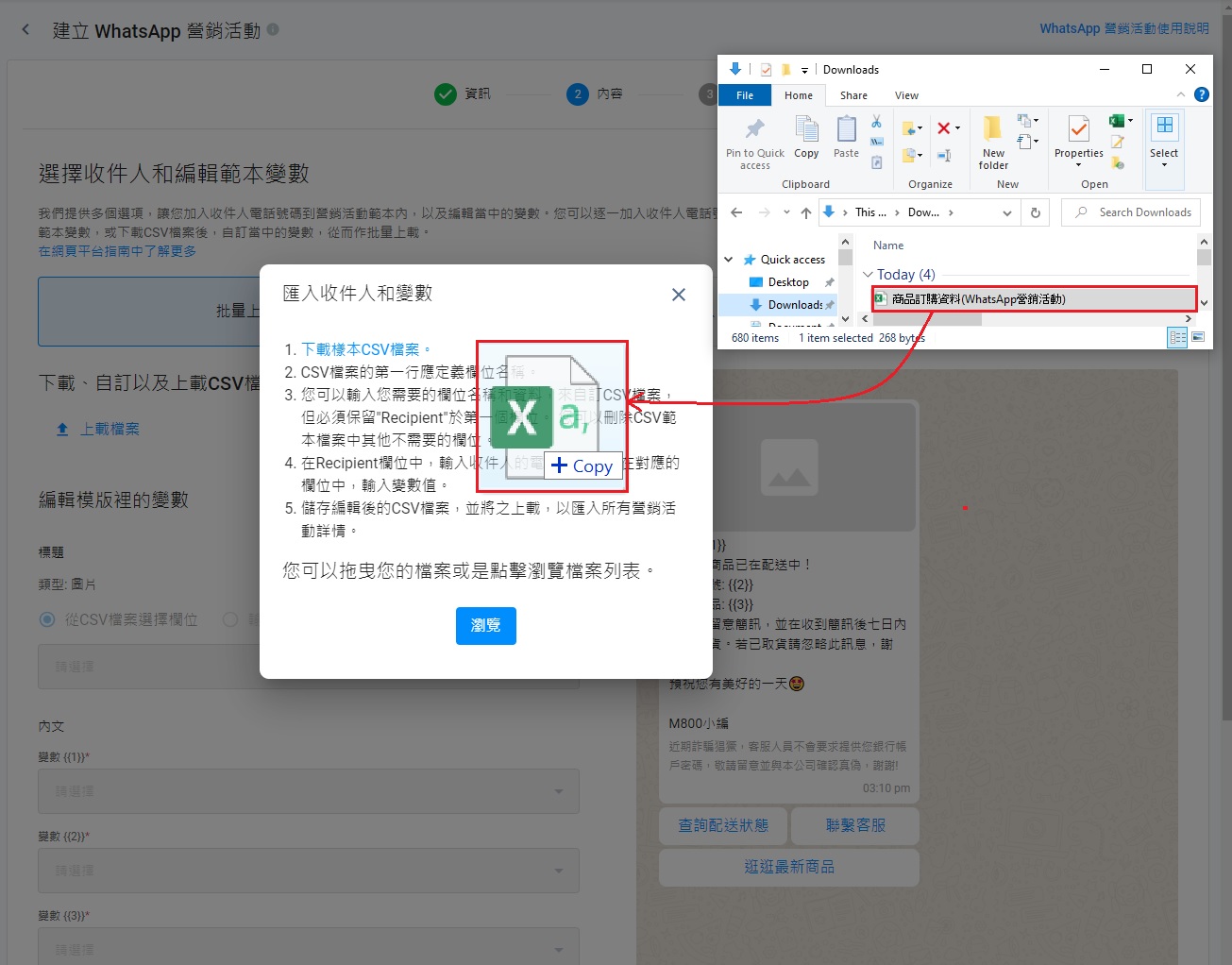
Task: Switch Explorer to details view icon
Action: tap(1177, 337)
